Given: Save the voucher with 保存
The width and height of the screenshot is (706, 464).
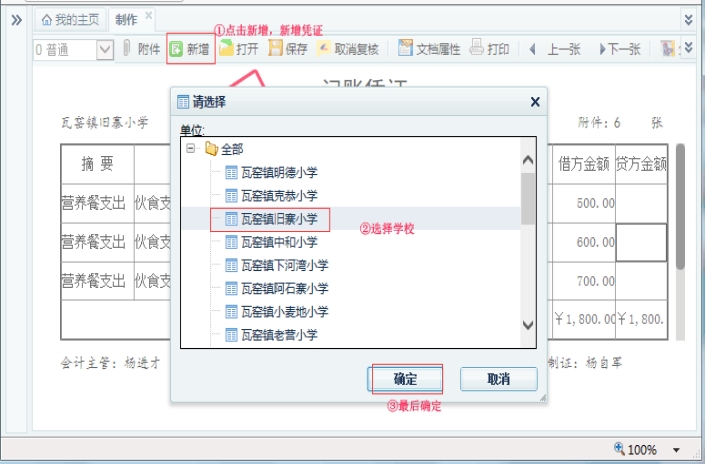Looking at the screenshot, I should click(288, 49).
